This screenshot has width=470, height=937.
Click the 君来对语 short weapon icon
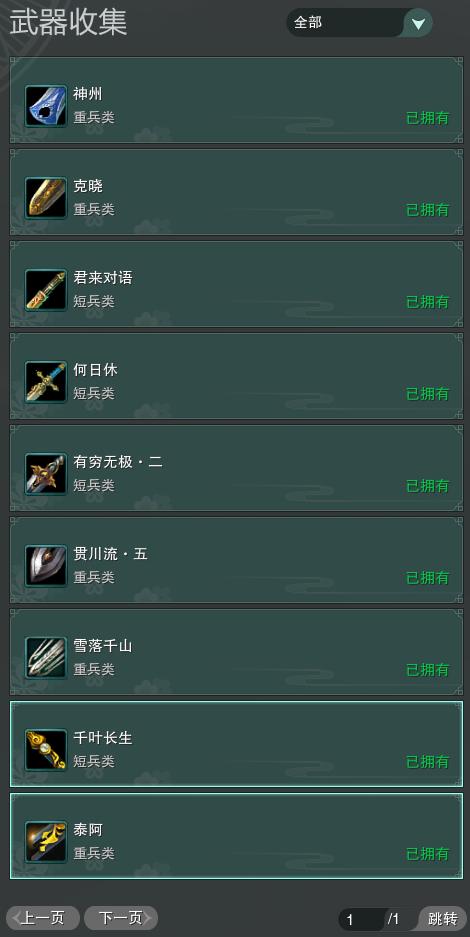[x=46, y=290]
